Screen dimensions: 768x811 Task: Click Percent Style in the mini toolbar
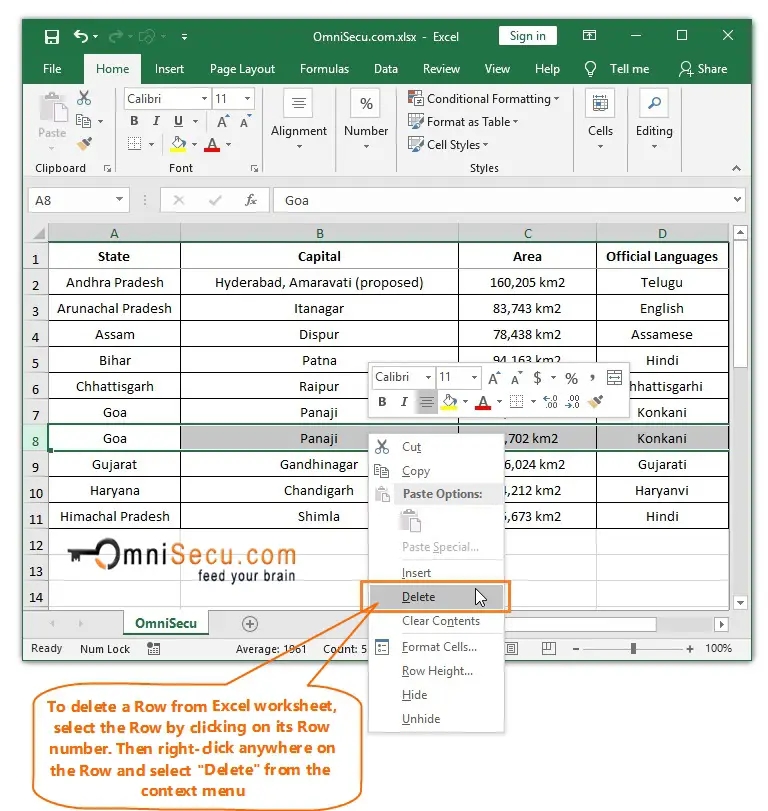[571, 378]
